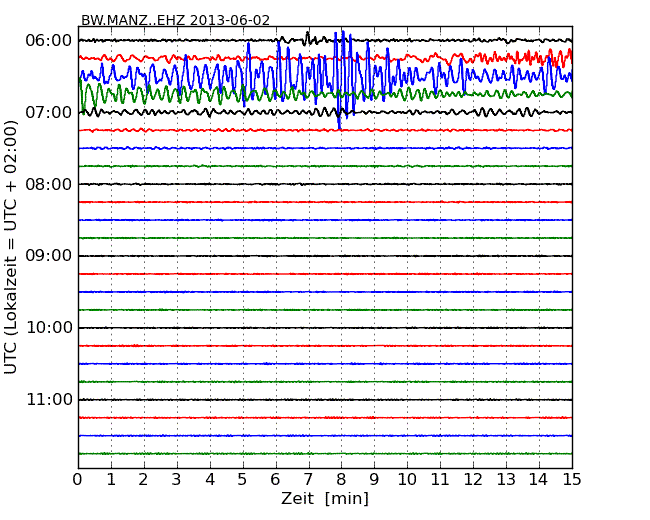
Task: Click the x-axis tick label 15
Action: [x=572, y=480]
